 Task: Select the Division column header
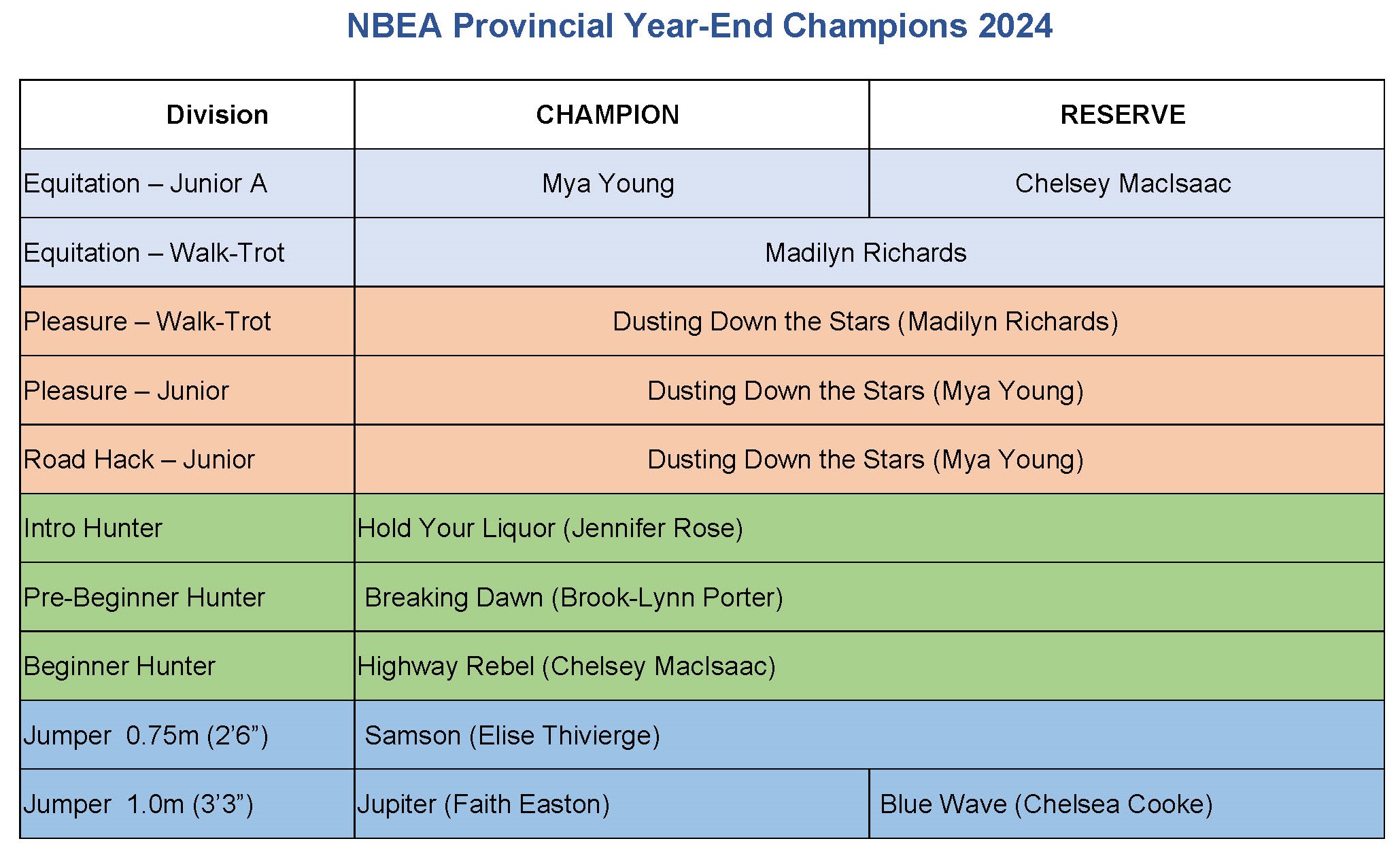pyautogui.click(x=217, y=115)
